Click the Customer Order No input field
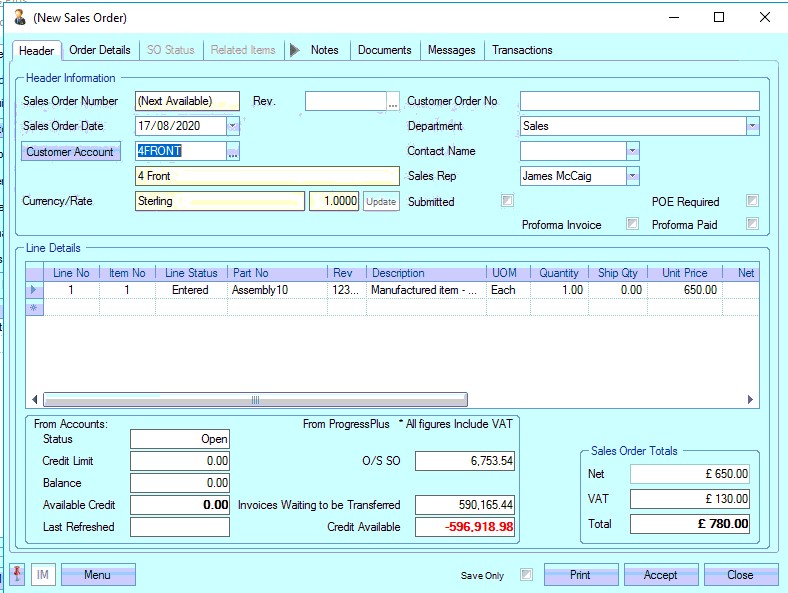Screen dimensions: 788x593 (639, 101)
